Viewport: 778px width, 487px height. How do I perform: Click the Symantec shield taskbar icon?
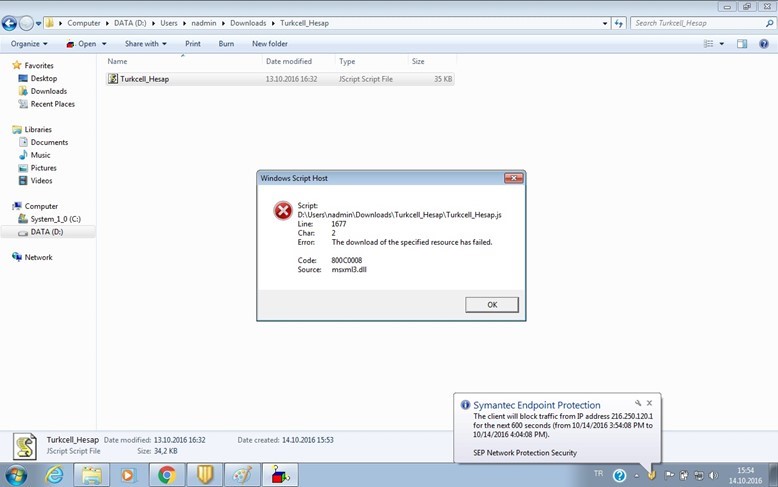pyautogui.click(x=204, y=476)
